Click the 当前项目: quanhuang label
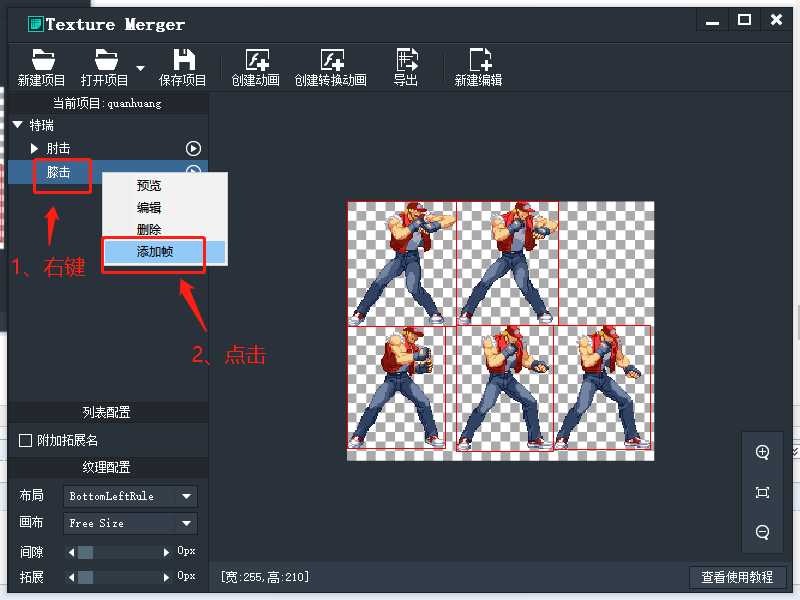This screenshot has height=600, width=800. [107, 104]
